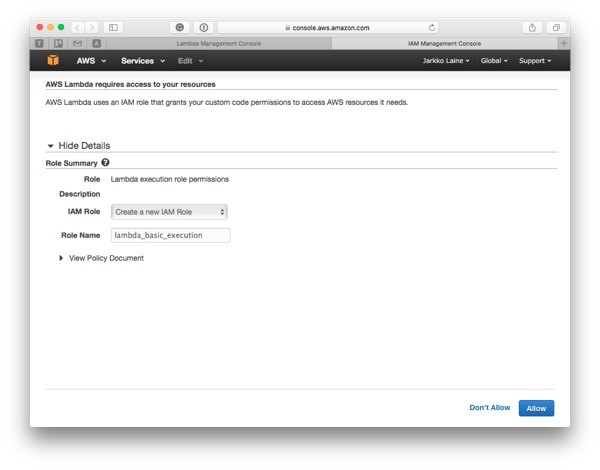The height and width of the screenshot is (470, 600).
Task: Click the Grammarly extension icon in toolbar
Action: (179, 27)
